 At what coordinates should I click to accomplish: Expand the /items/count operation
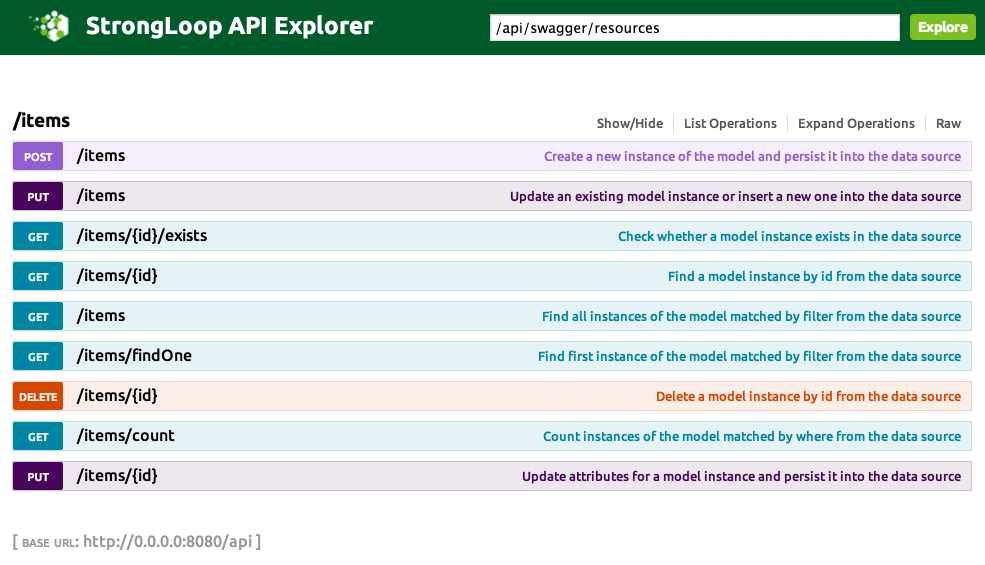(125, 436)
